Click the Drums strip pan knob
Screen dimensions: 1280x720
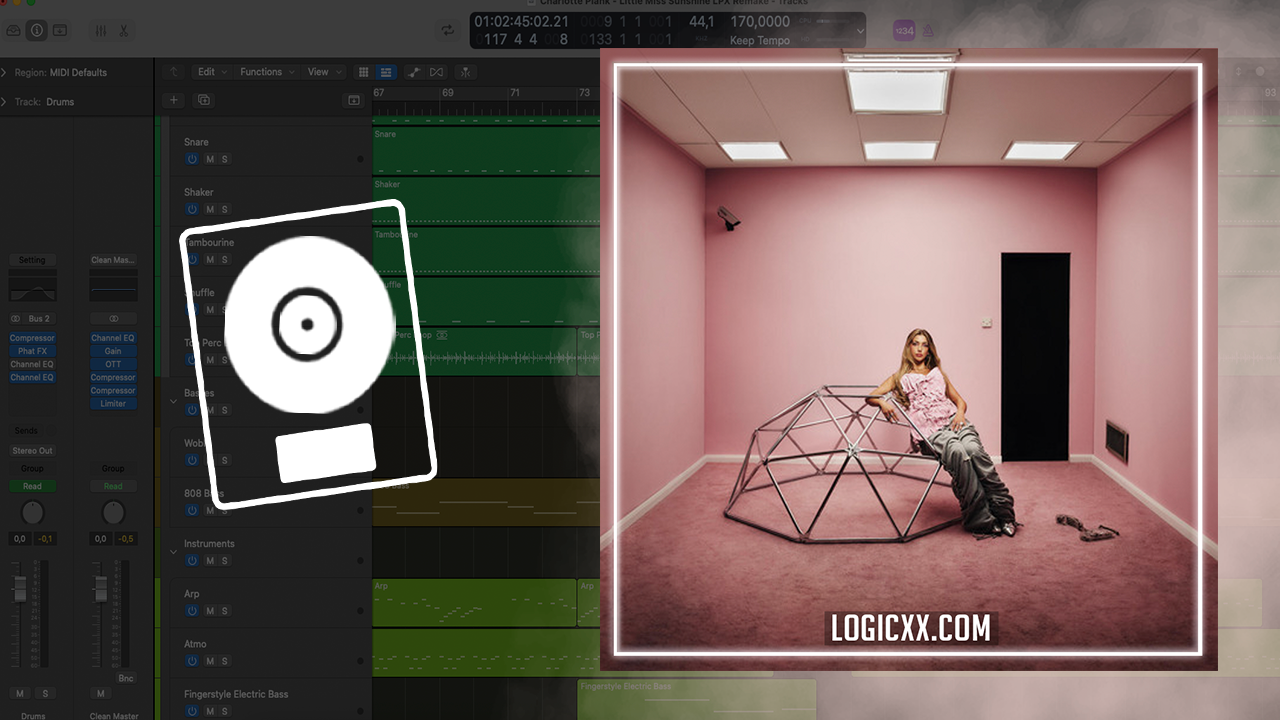(32, 513)
